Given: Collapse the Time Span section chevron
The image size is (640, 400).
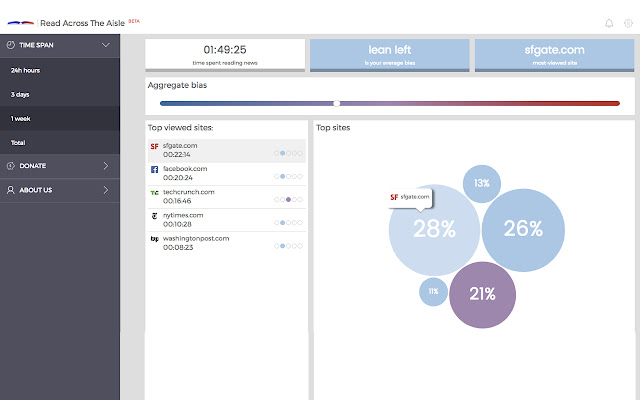Looking at the screenshot, I should (x=106, y=45).
